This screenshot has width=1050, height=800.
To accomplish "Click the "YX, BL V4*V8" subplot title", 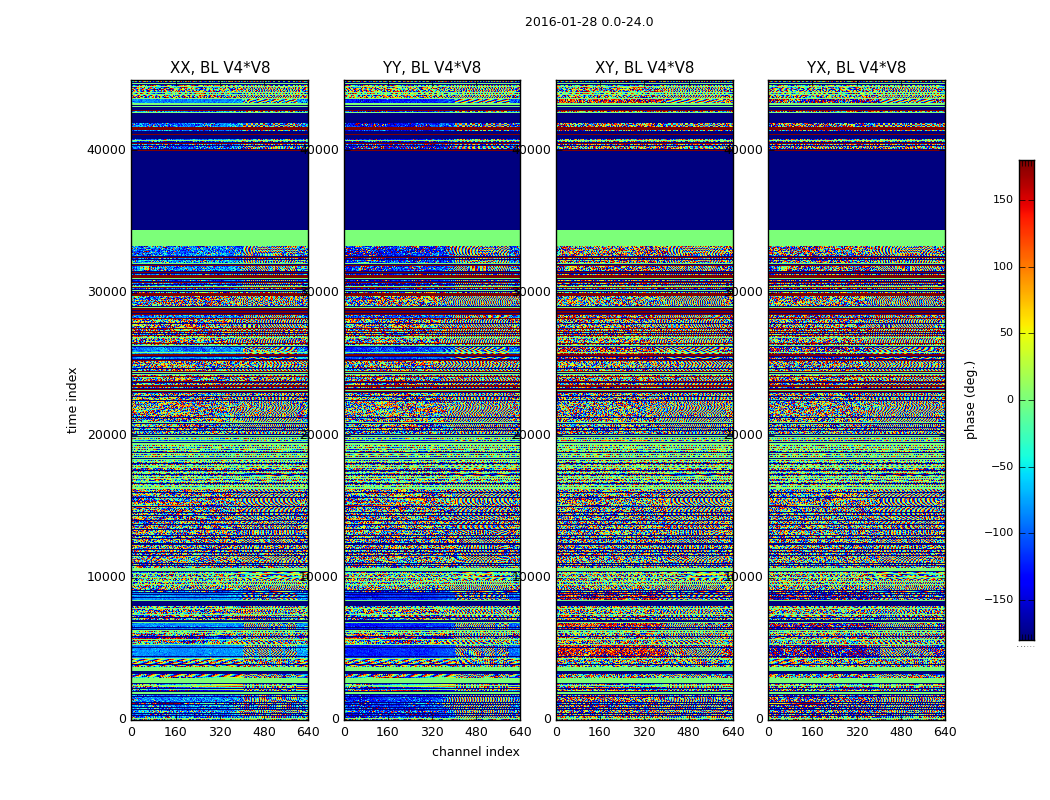I will pyautogui.click(x=856, y=68).
